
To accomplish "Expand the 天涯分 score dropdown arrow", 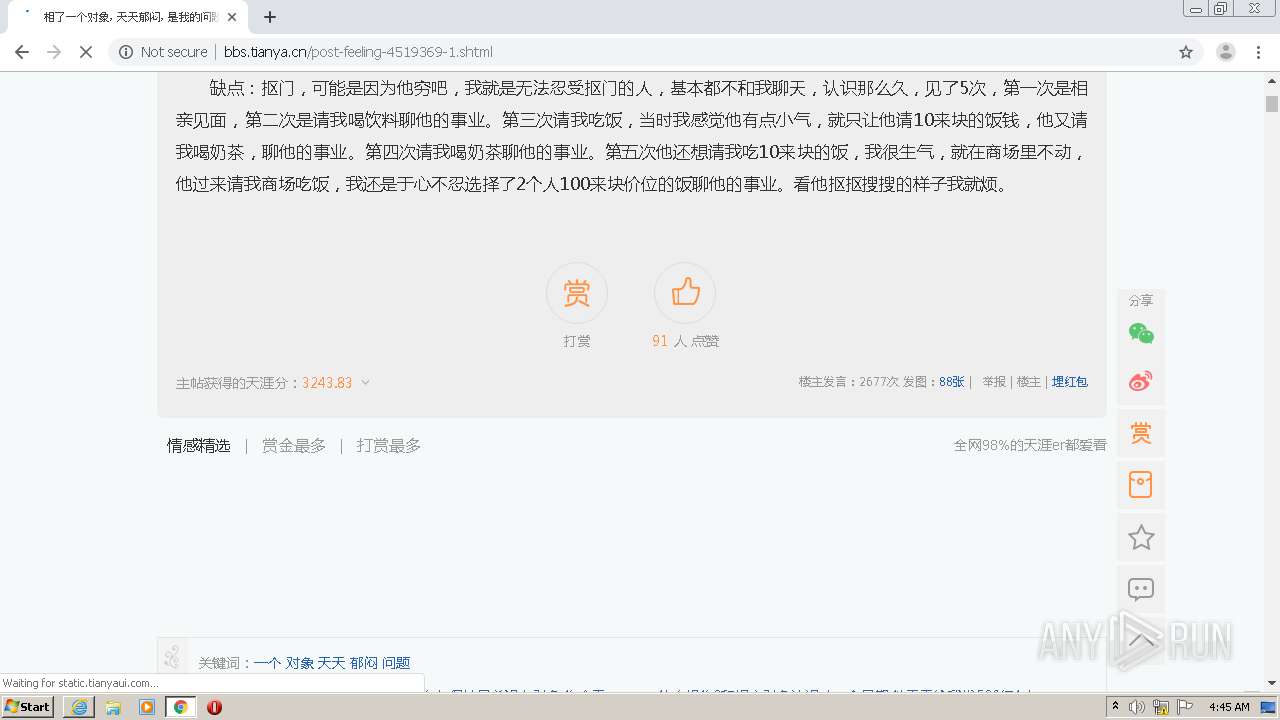I will tap(365, 383).
